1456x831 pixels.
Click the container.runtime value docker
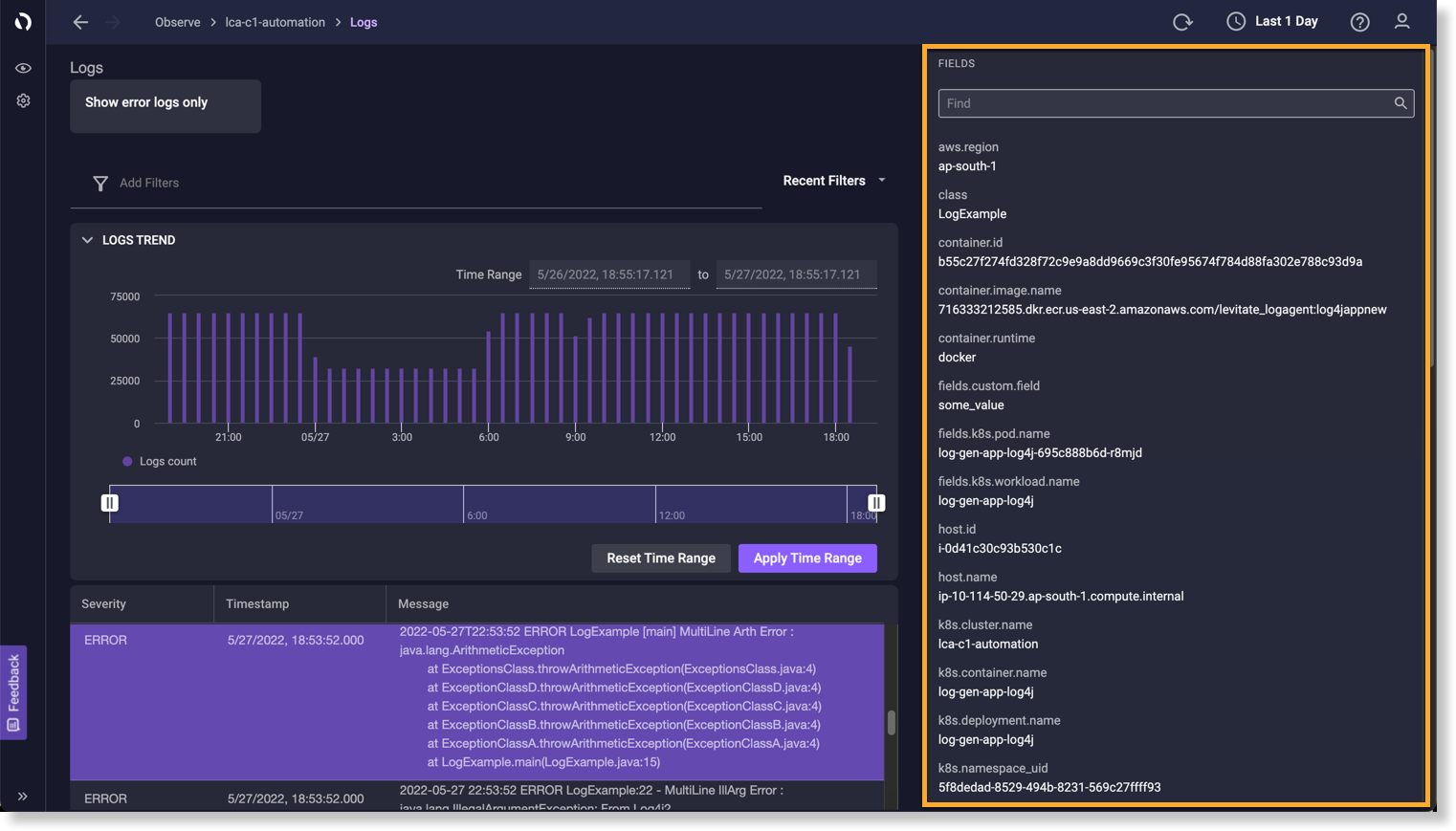pyautogui.click(x=957, y=358)
